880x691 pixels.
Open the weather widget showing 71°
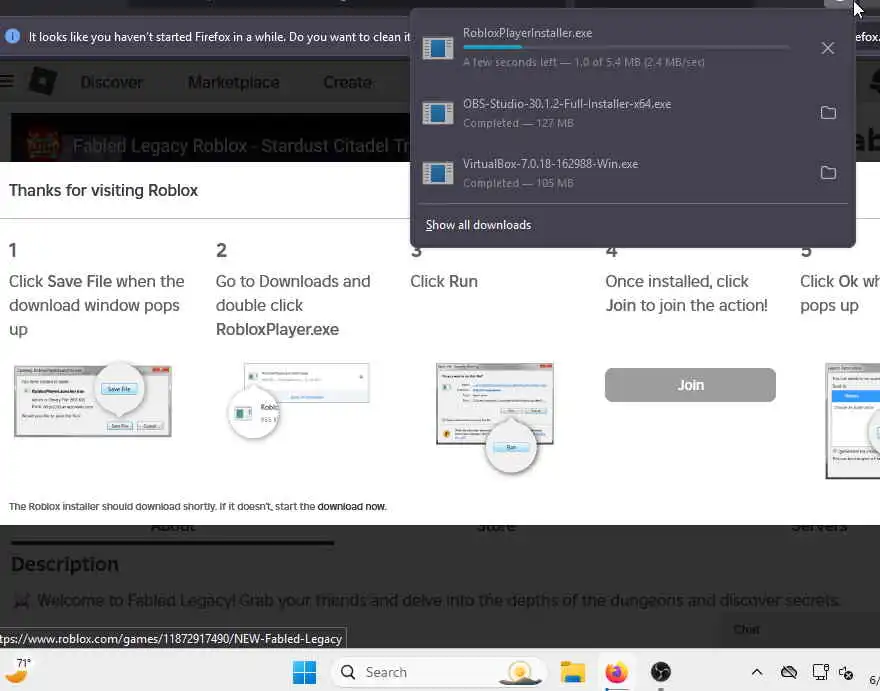click(x=17, y=670)
